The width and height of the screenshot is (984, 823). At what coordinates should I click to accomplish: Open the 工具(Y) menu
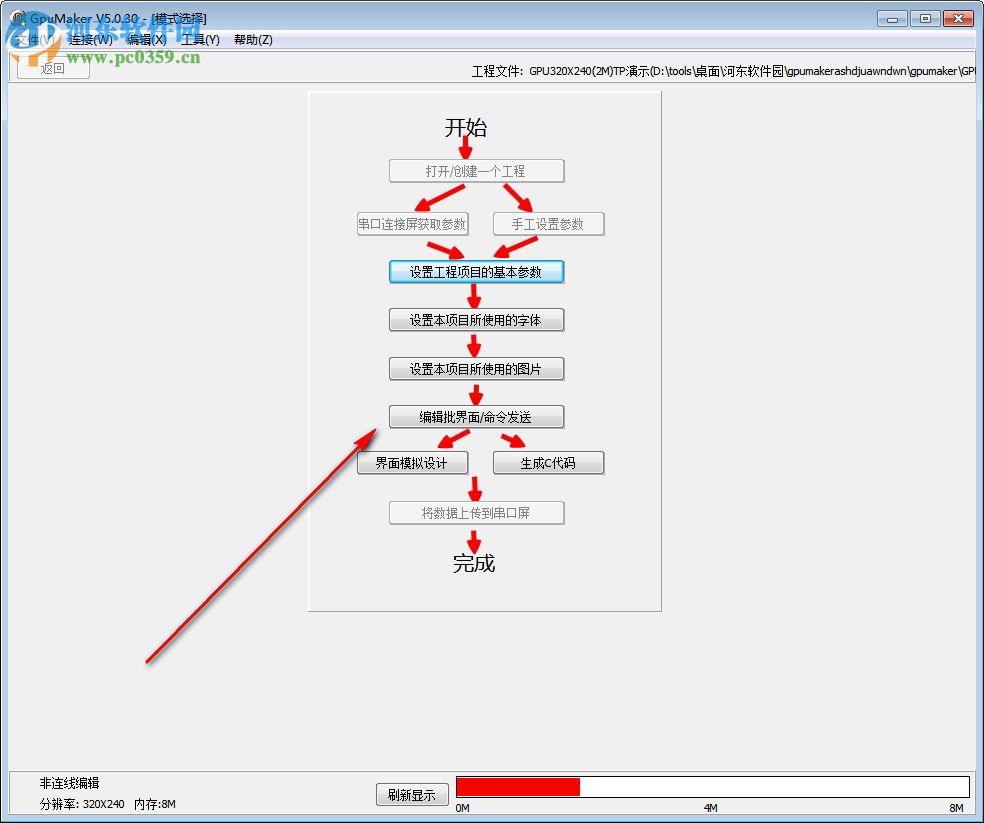(200, 39)
